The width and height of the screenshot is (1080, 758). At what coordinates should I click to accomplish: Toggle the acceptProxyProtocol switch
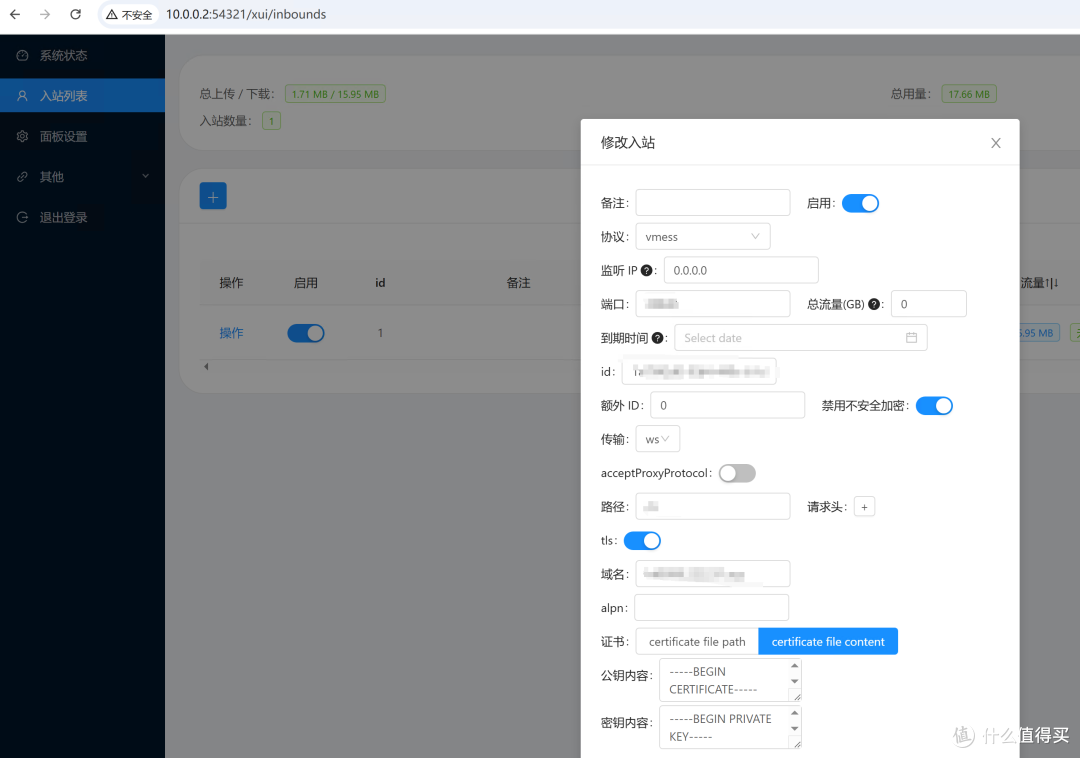737,473
